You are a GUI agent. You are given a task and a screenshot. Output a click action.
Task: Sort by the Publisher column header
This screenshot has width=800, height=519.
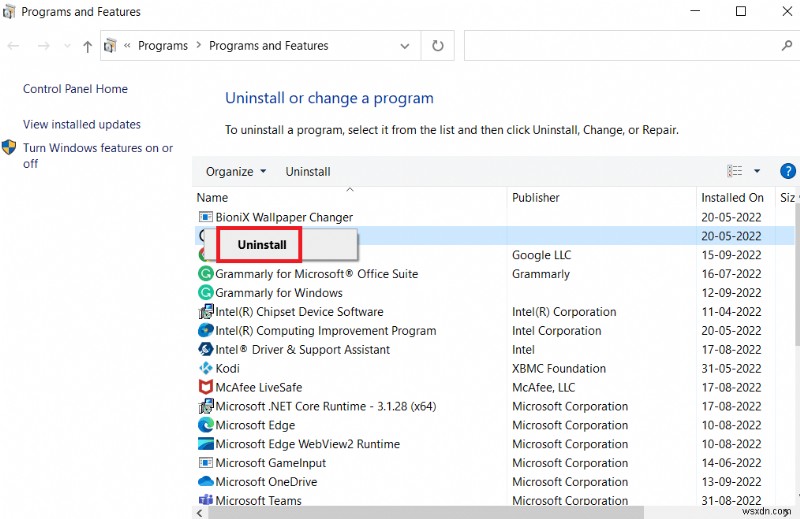(x=536, y=198)
